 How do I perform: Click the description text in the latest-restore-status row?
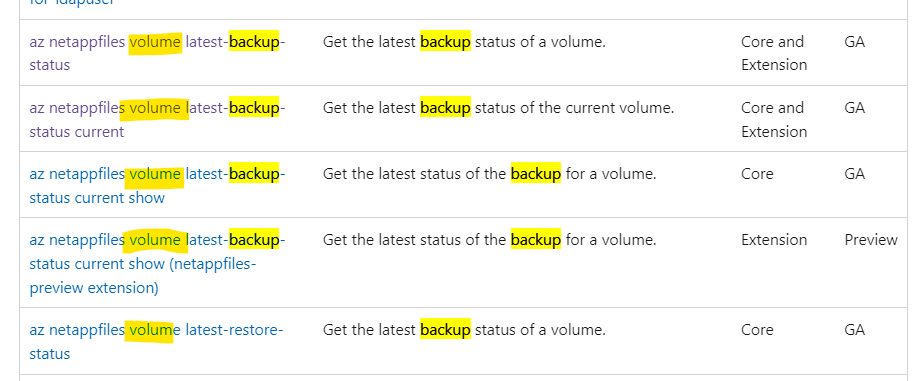click(x=464, y=330)
